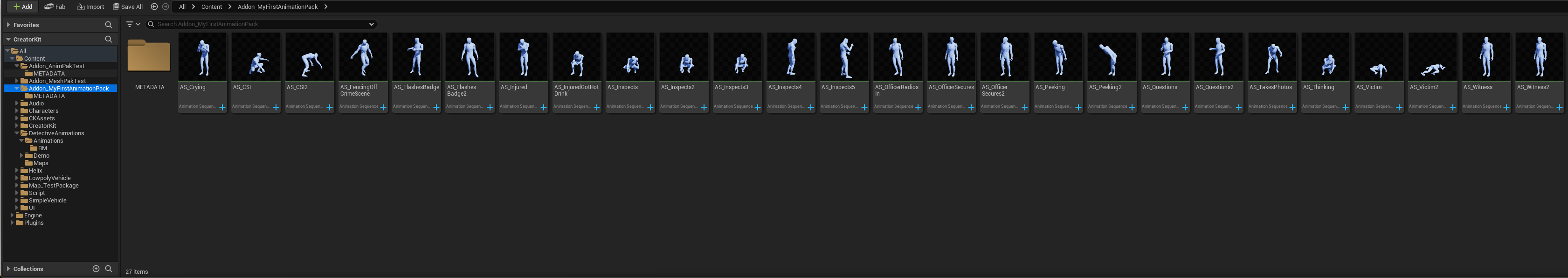Click the Fab marketplace icon
Image resolution: width=1568 pixels, height=278 pixels.
click(48, 7)
